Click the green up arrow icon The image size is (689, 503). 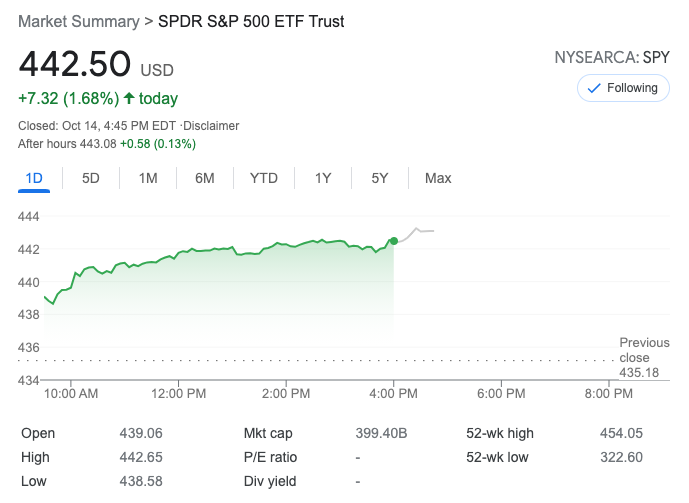point(129,99)
